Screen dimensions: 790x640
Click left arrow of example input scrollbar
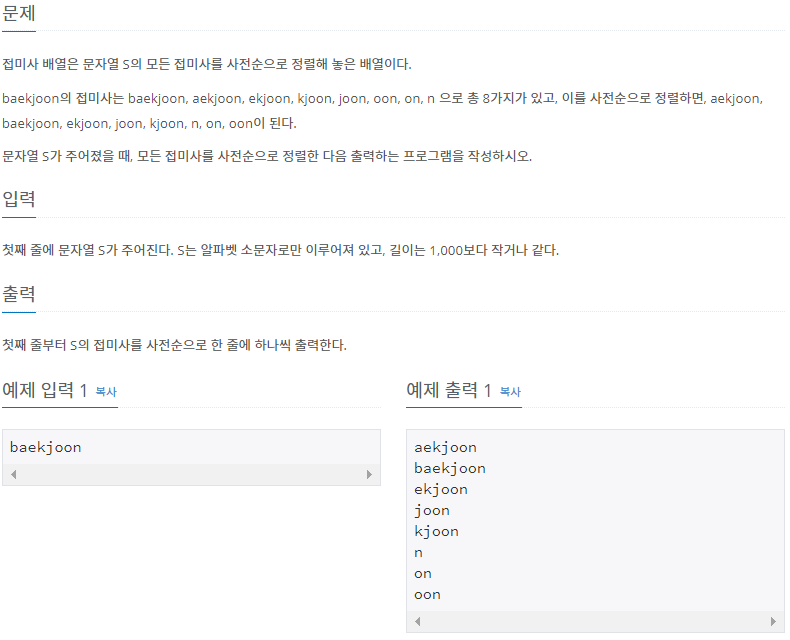pyautogui.click(x=14, y=474)
